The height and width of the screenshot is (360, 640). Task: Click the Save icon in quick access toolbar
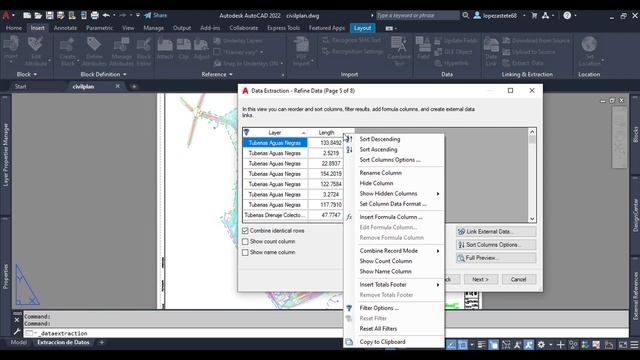pos(49,16)
